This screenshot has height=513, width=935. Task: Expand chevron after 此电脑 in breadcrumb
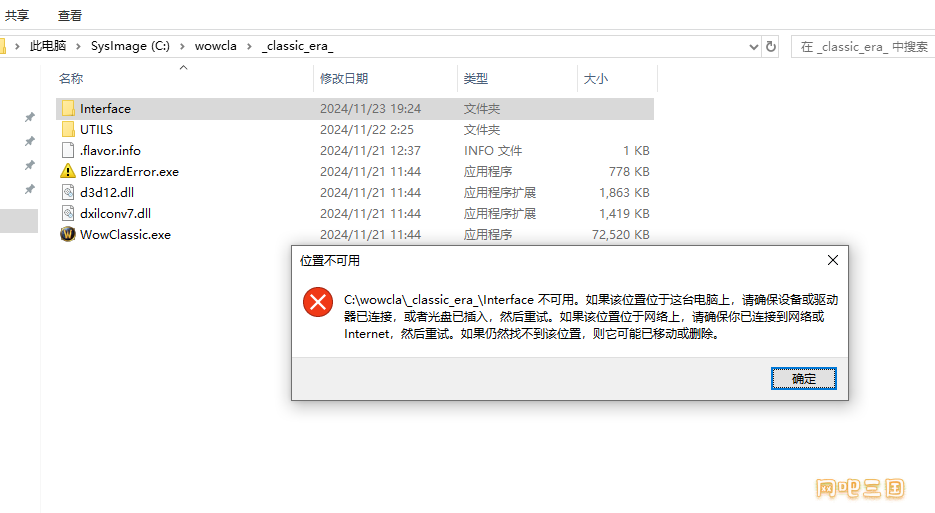coord(78,46)
